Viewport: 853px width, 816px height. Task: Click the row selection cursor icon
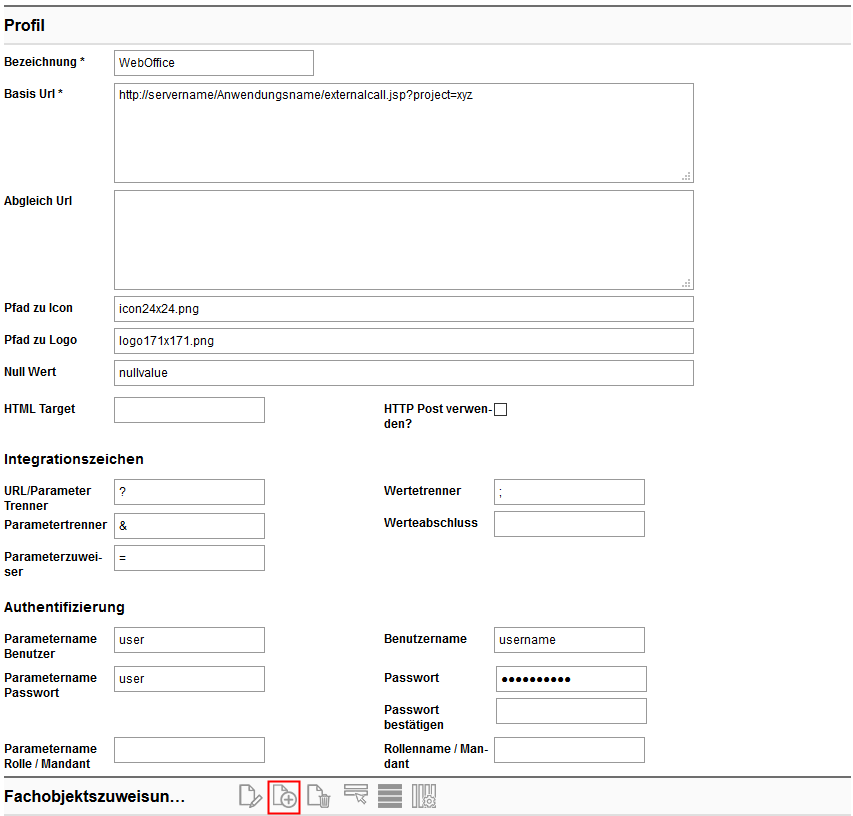tap(355, 796)
